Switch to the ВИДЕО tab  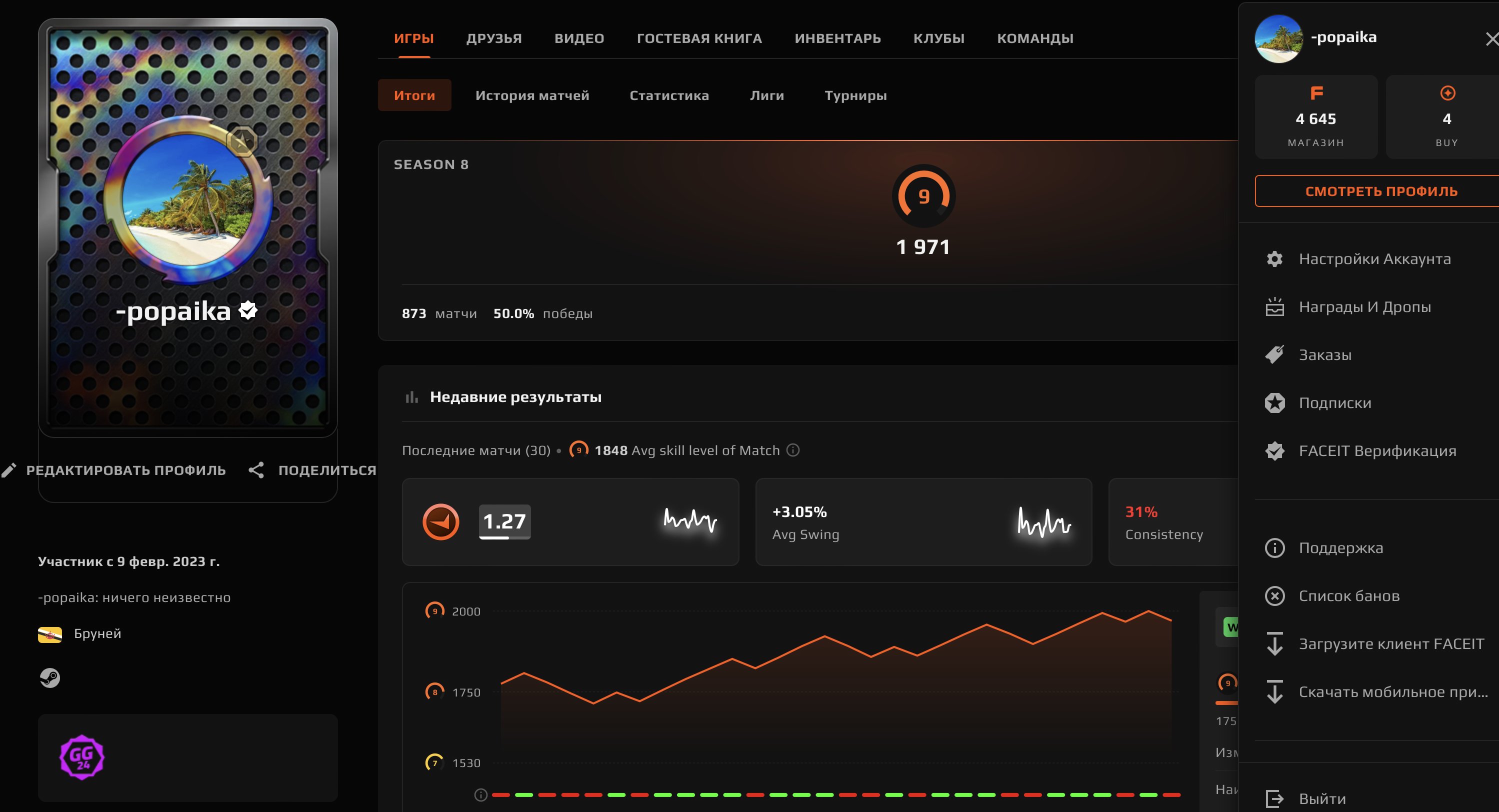point(579,38)
